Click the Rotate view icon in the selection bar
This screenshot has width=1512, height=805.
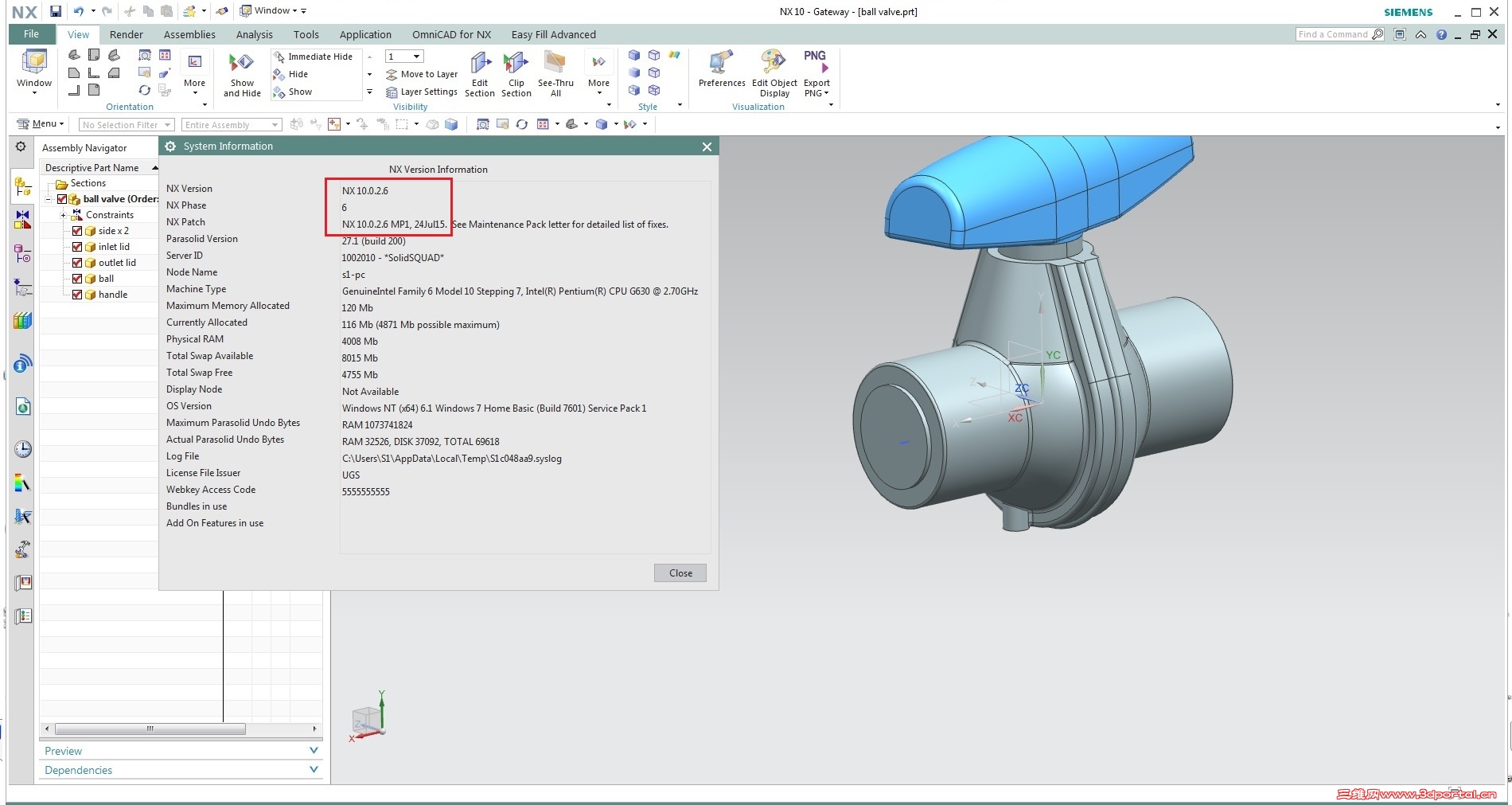[x=521, y=124]
